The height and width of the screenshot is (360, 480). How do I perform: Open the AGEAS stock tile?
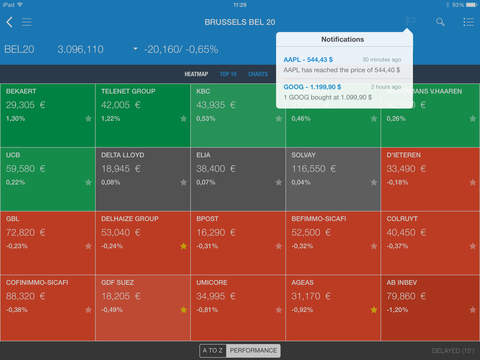[x=333, y=308]
